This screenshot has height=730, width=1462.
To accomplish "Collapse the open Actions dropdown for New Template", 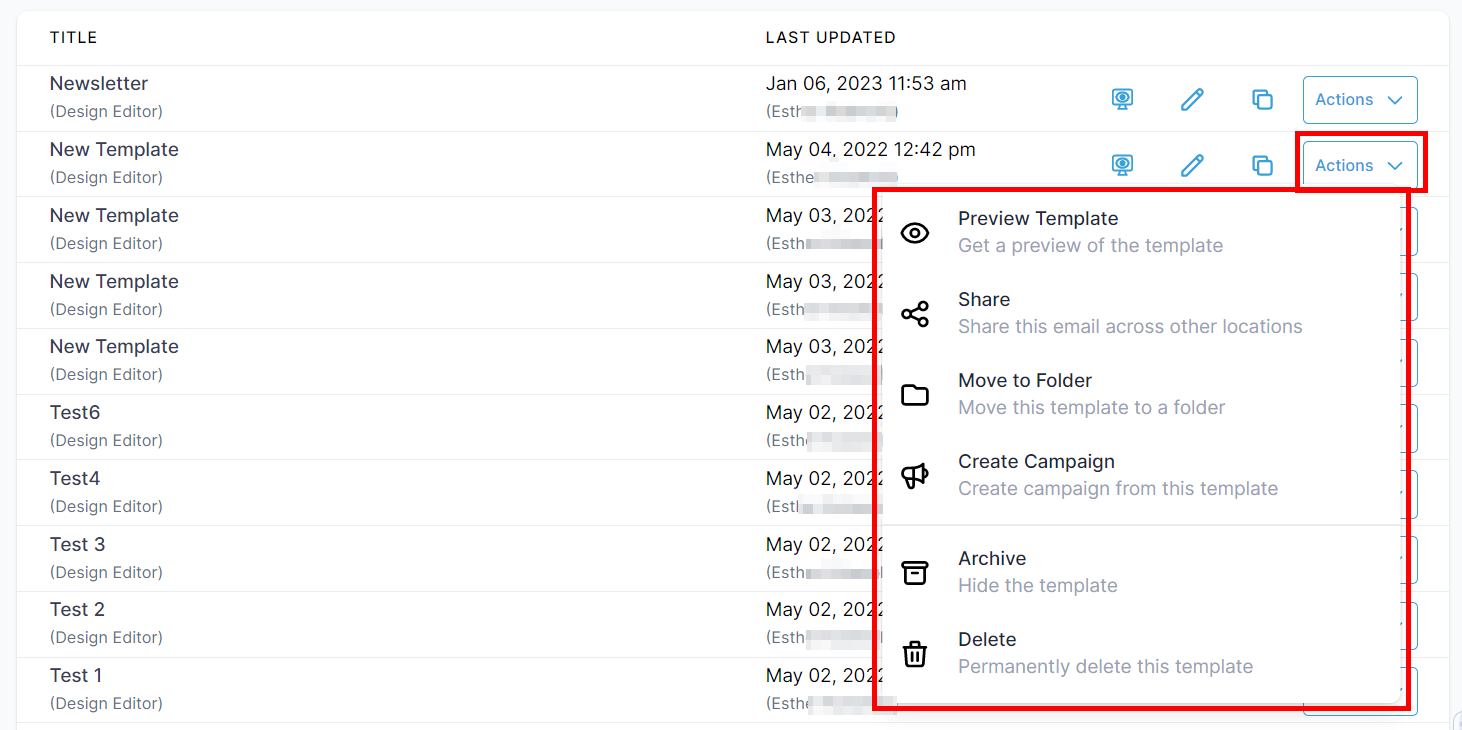I will pos(1359,166).
